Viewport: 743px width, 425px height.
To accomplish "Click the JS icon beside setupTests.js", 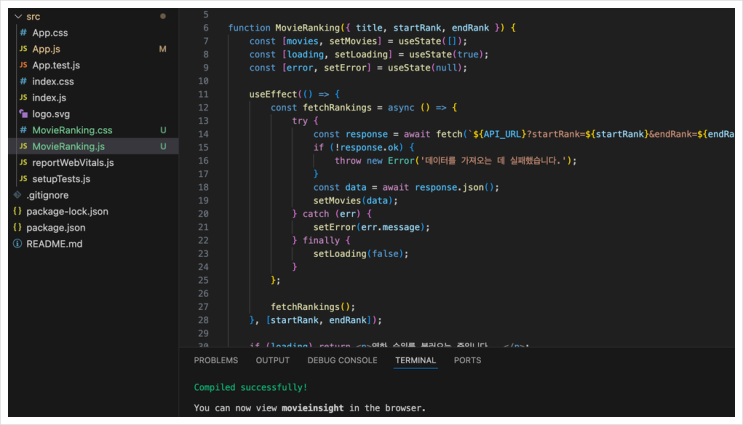I will (23, 179).
